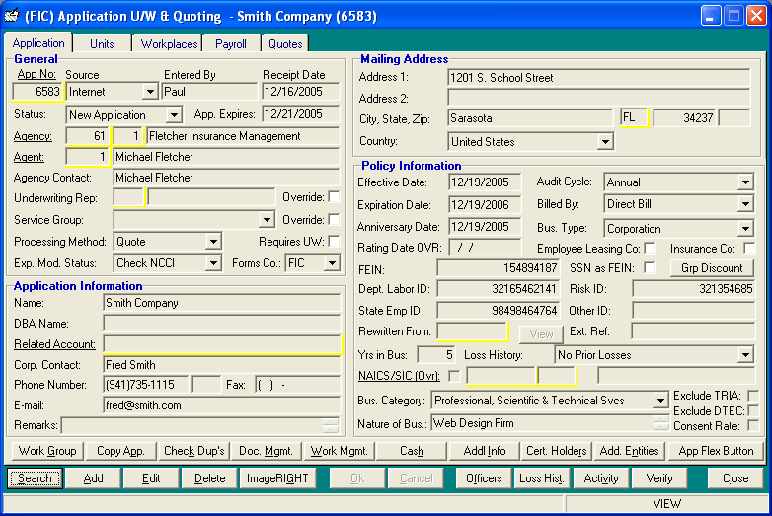Check the Insurance Co checkbox
The width and height of the screenshot is (772, 516).
click(749, 248)
